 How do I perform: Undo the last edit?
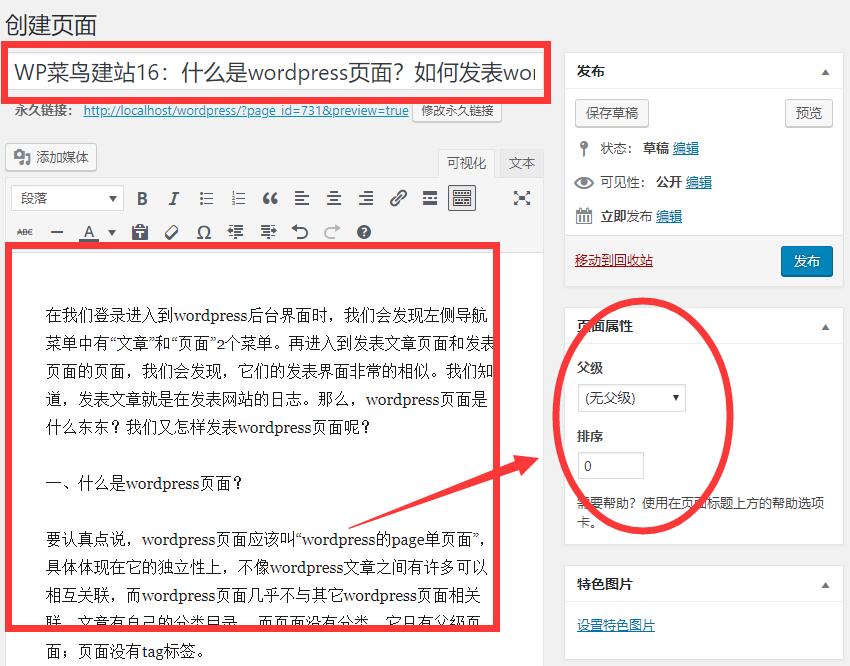pyautogui.click(x=300, y=231)
